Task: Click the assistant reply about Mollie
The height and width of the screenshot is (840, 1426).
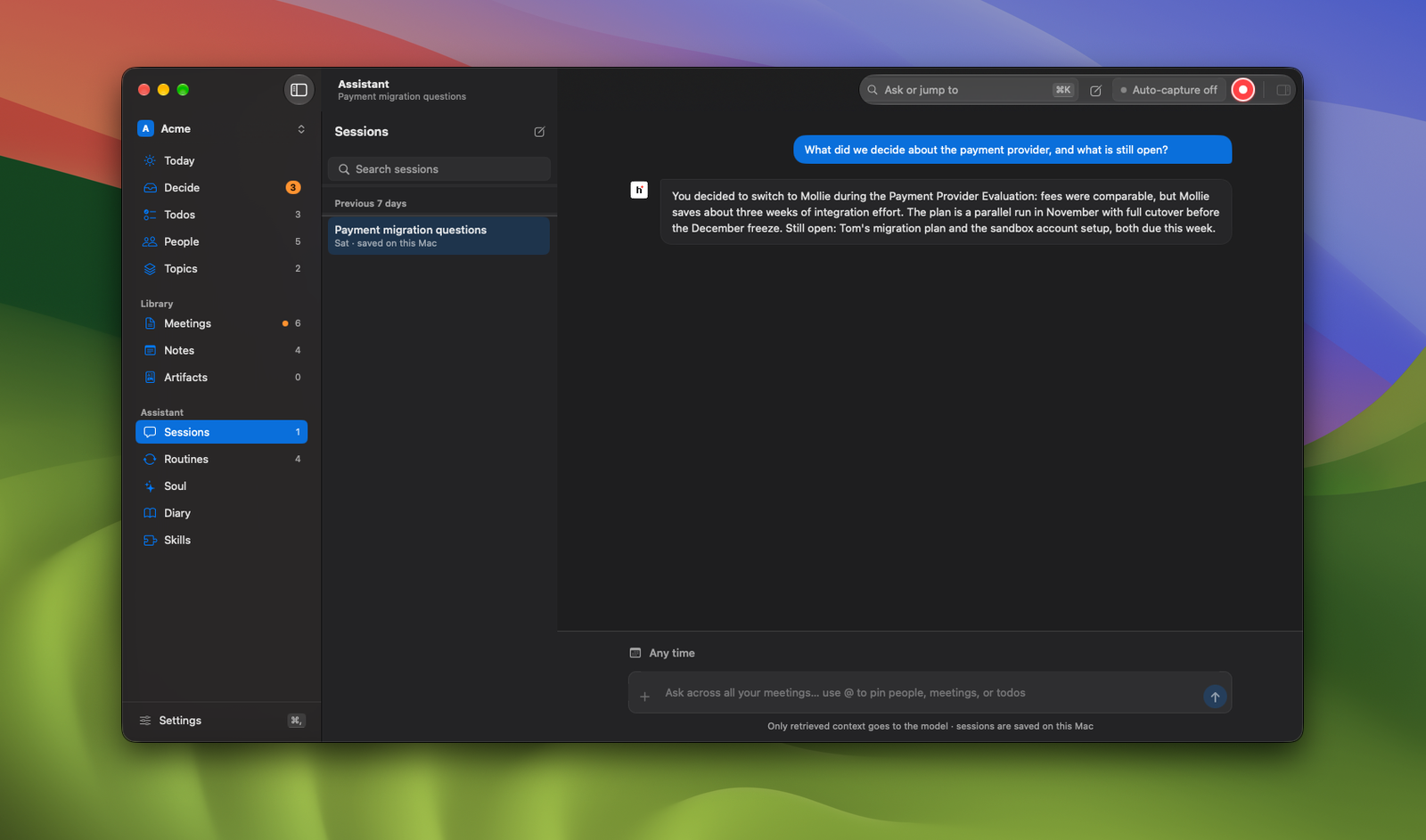Action: (946, 212)
